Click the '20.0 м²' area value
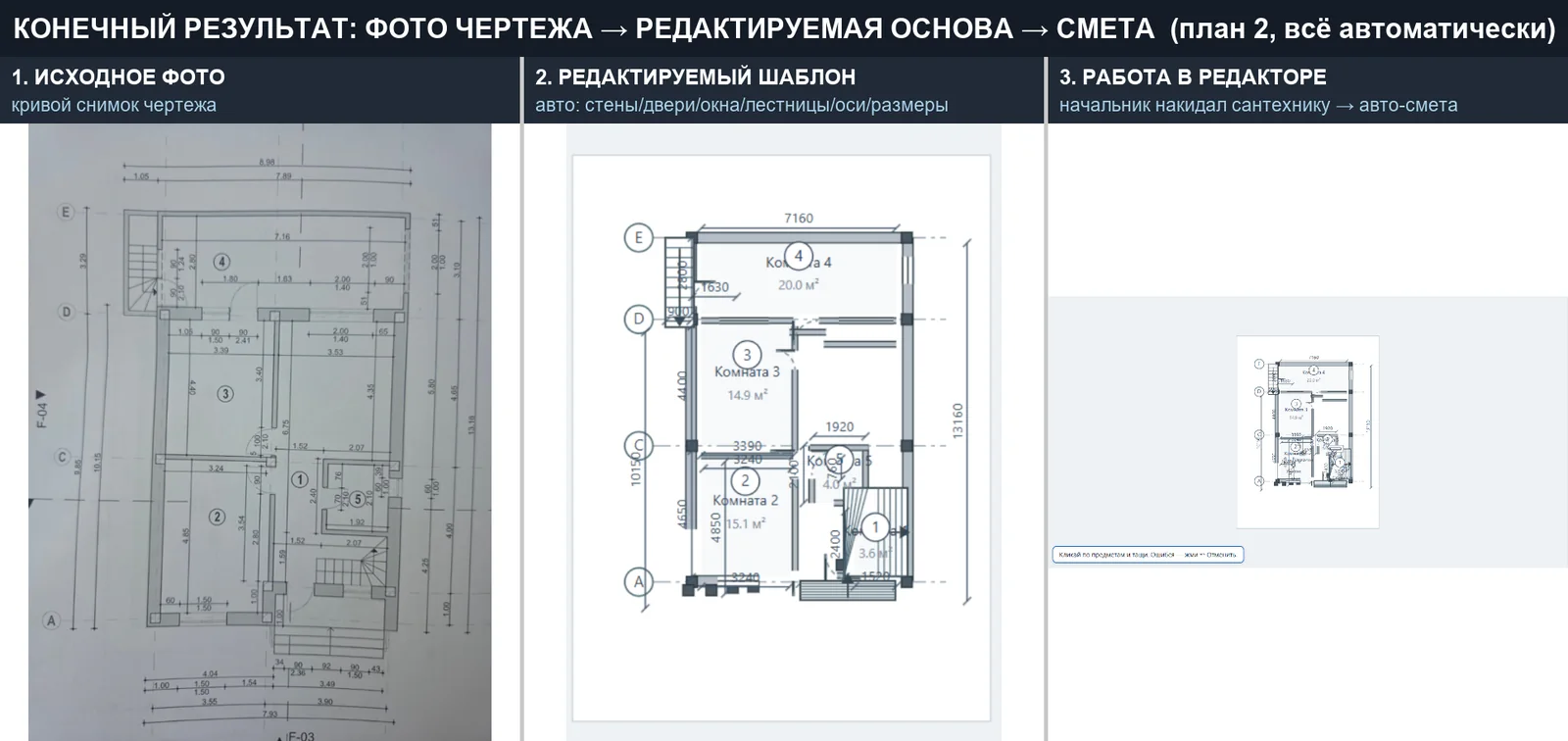The image size is (1568, 741). tap(798, 284)
